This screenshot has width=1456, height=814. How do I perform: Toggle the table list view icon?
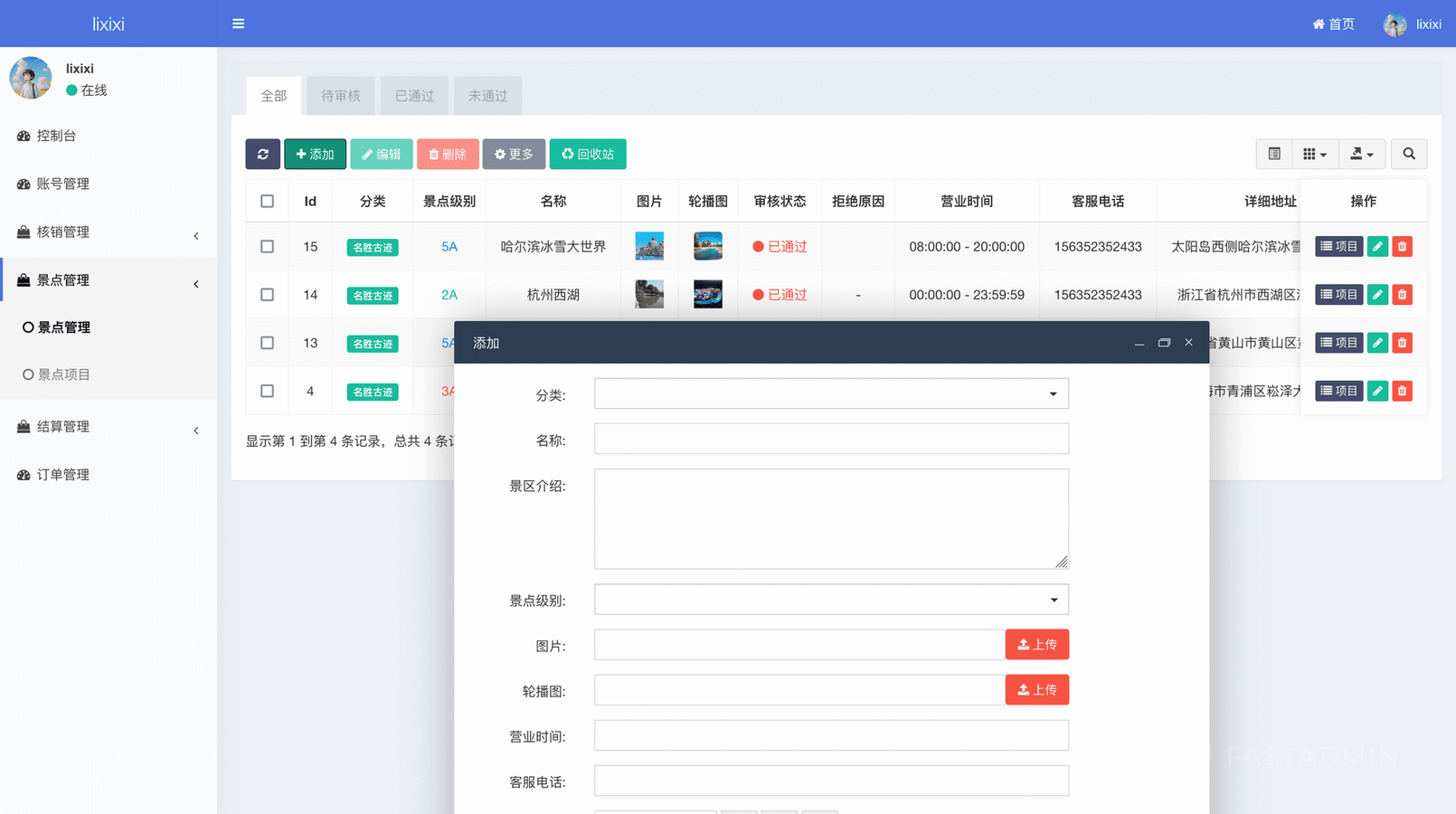click(x=1273, y=154)
